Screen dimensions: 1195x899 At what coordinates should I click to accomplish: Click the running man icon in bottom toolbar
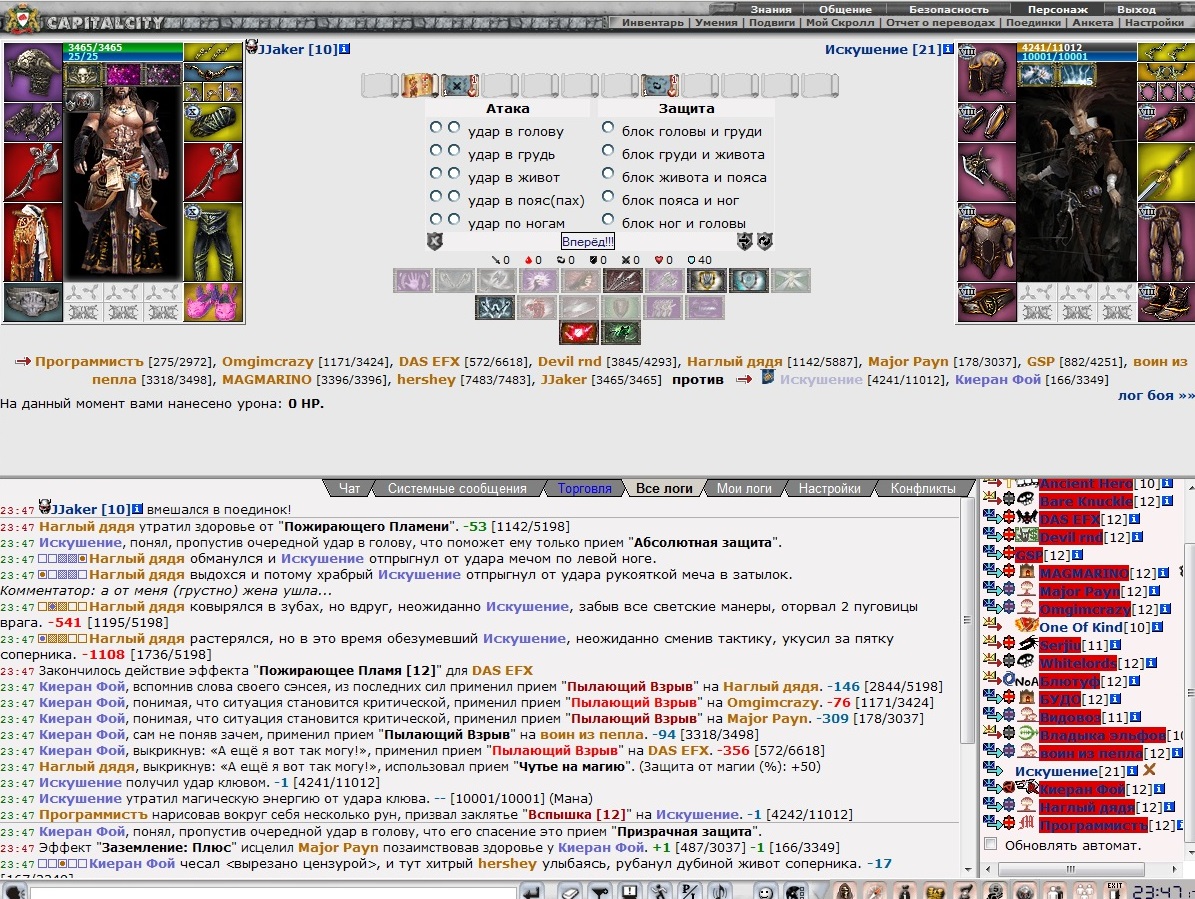pyautogui.click(x=659, y=891)
